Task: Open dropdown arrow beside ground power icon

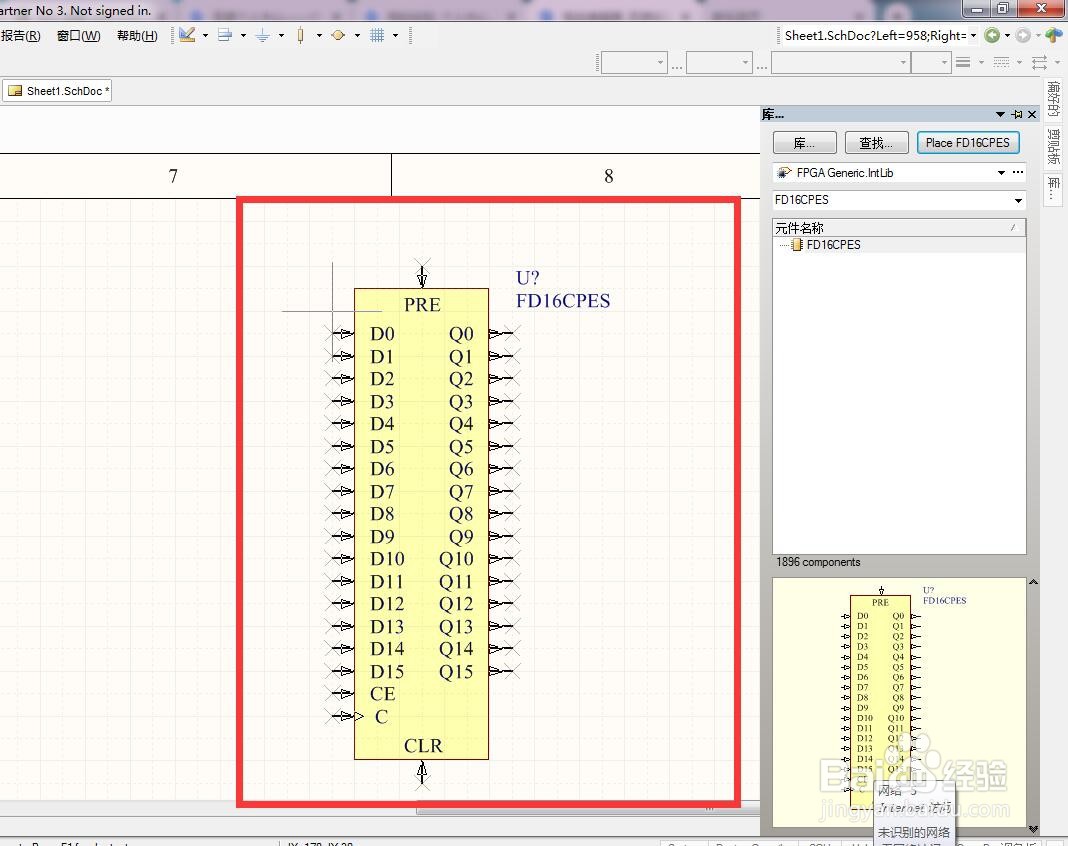Action: pos(281,35)
